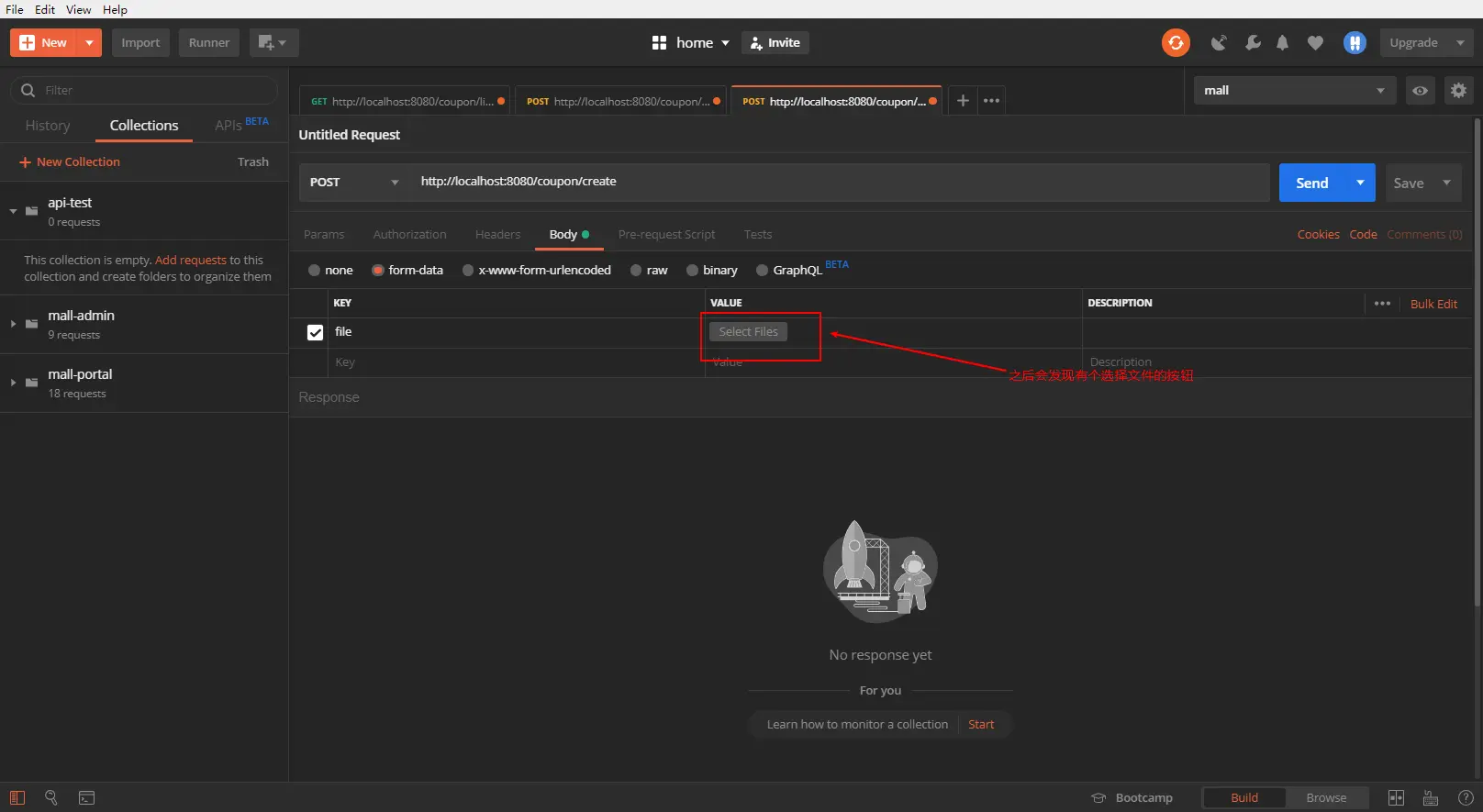The height and width of the screenshot is (812, 1483).
Task: Click the mall-admin folder icon
Action: 32,324
